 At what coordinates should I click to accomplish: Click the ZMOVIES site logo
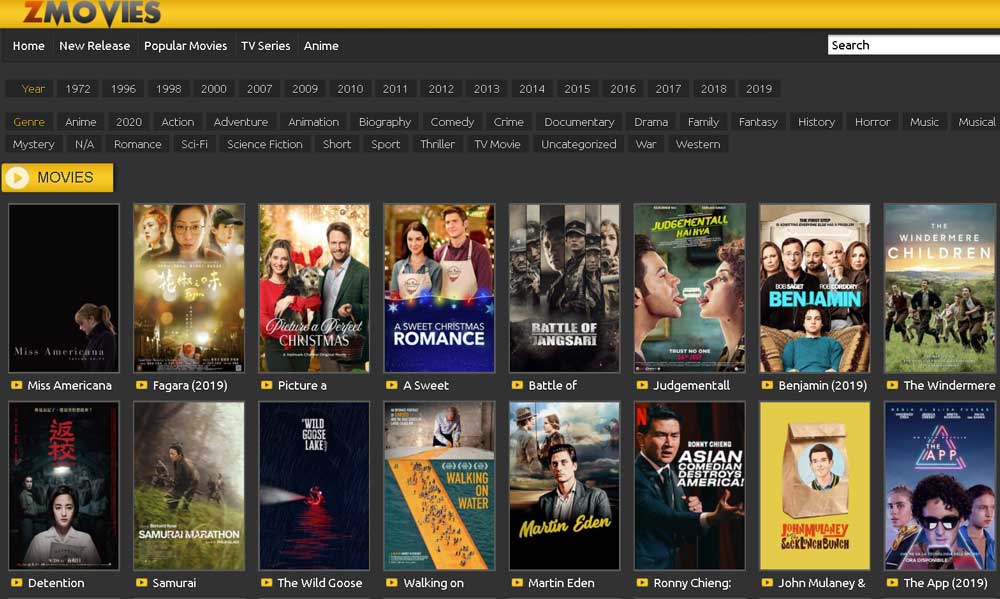click(92, 13)
